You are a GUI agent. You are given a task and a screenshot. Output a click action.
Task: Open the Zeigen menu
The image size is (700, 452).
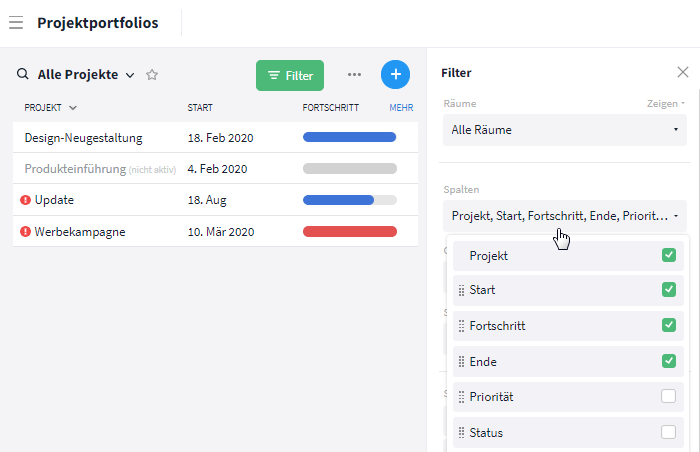point(666,104)
